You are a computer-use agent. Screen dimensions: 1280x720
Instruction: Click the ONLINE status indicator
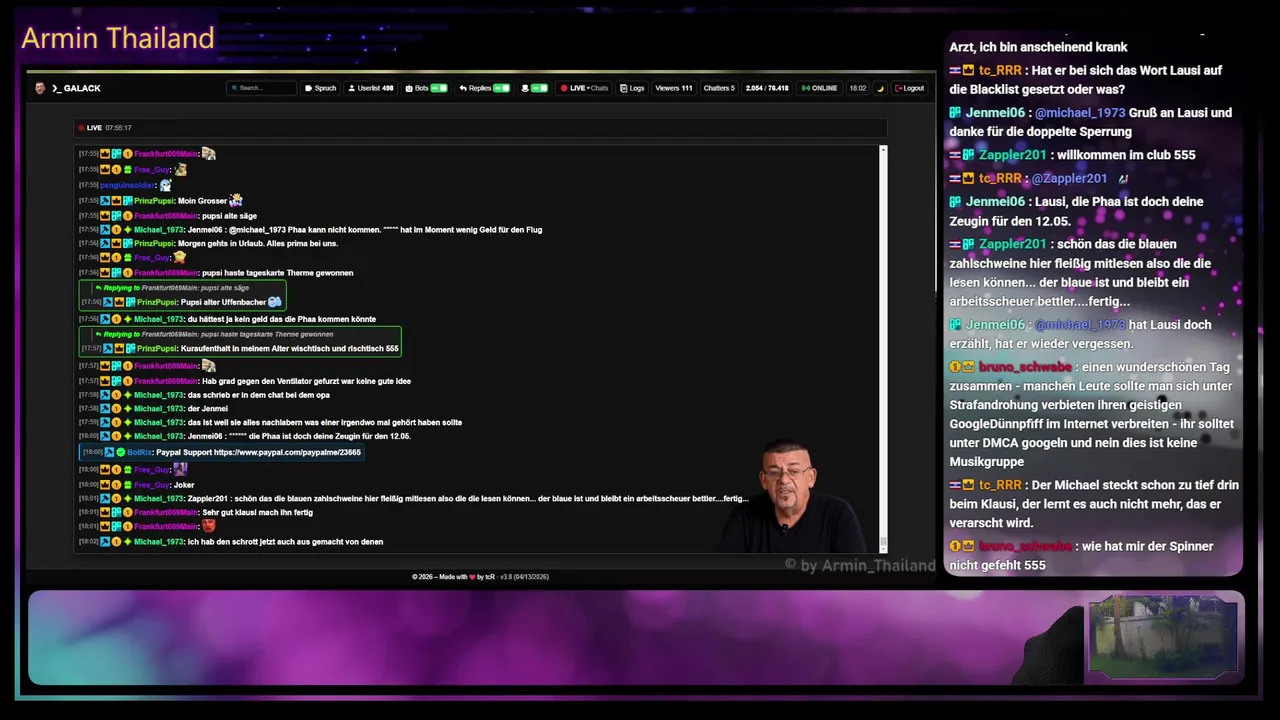[x=820, y=88]
